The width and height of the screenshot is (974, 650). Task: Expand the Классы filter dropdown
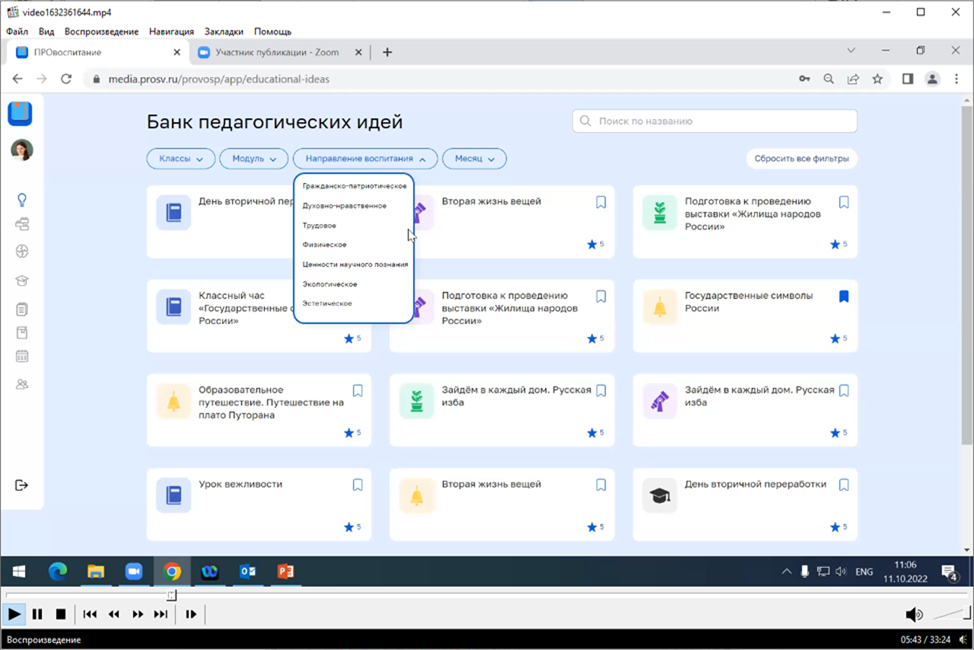[181, 159]
